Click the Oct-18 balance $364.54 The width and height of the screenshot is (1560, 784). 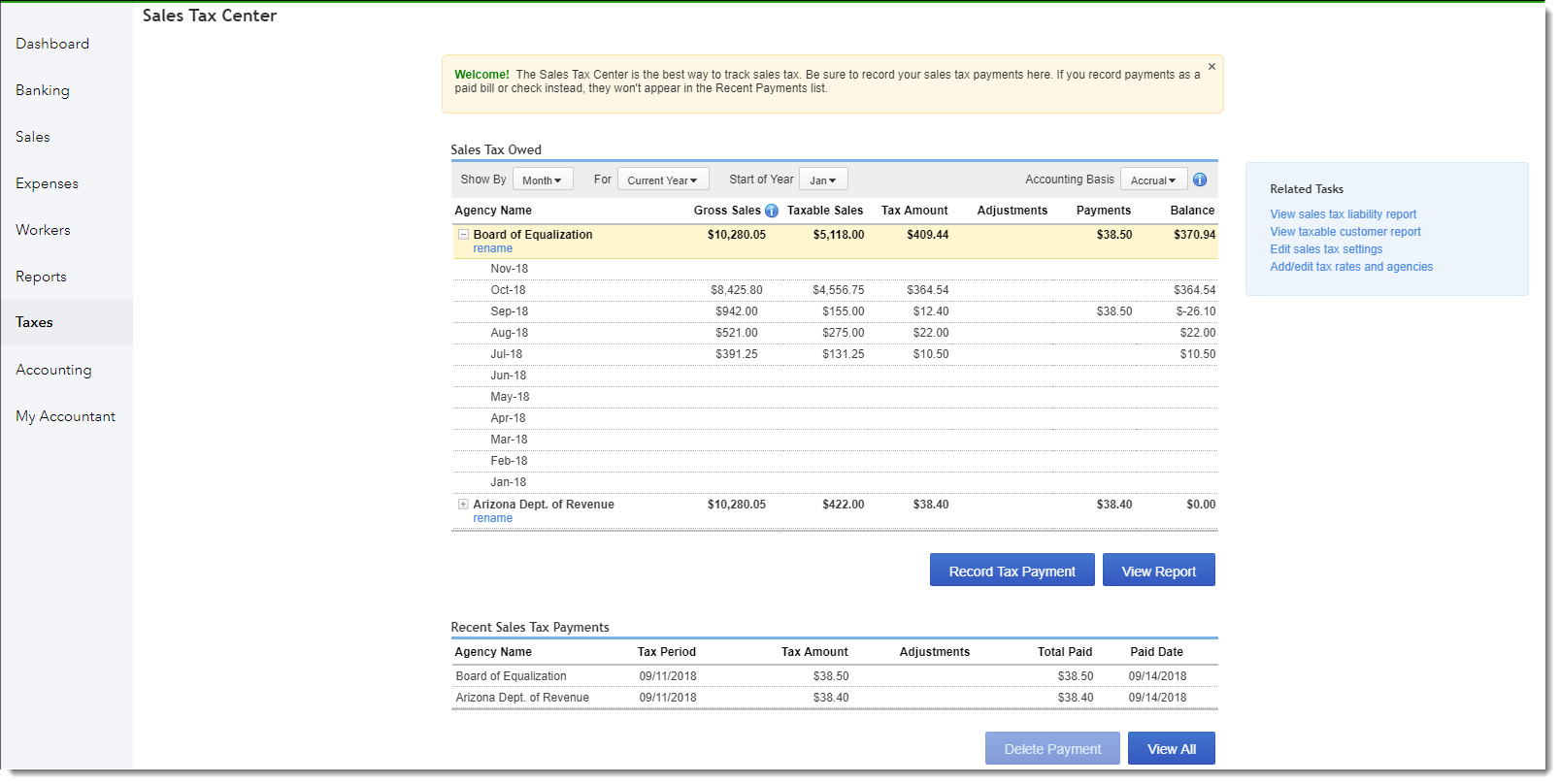coord(1194,290)
